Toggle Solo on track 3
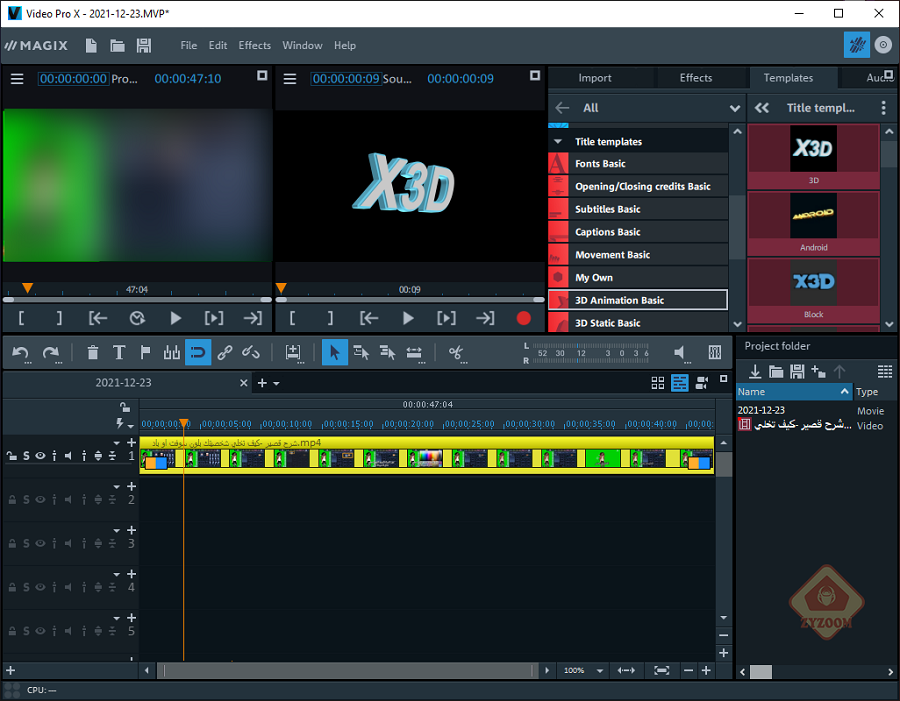Image resolution: width=900 pixels, height=701 pixels. 26,544
